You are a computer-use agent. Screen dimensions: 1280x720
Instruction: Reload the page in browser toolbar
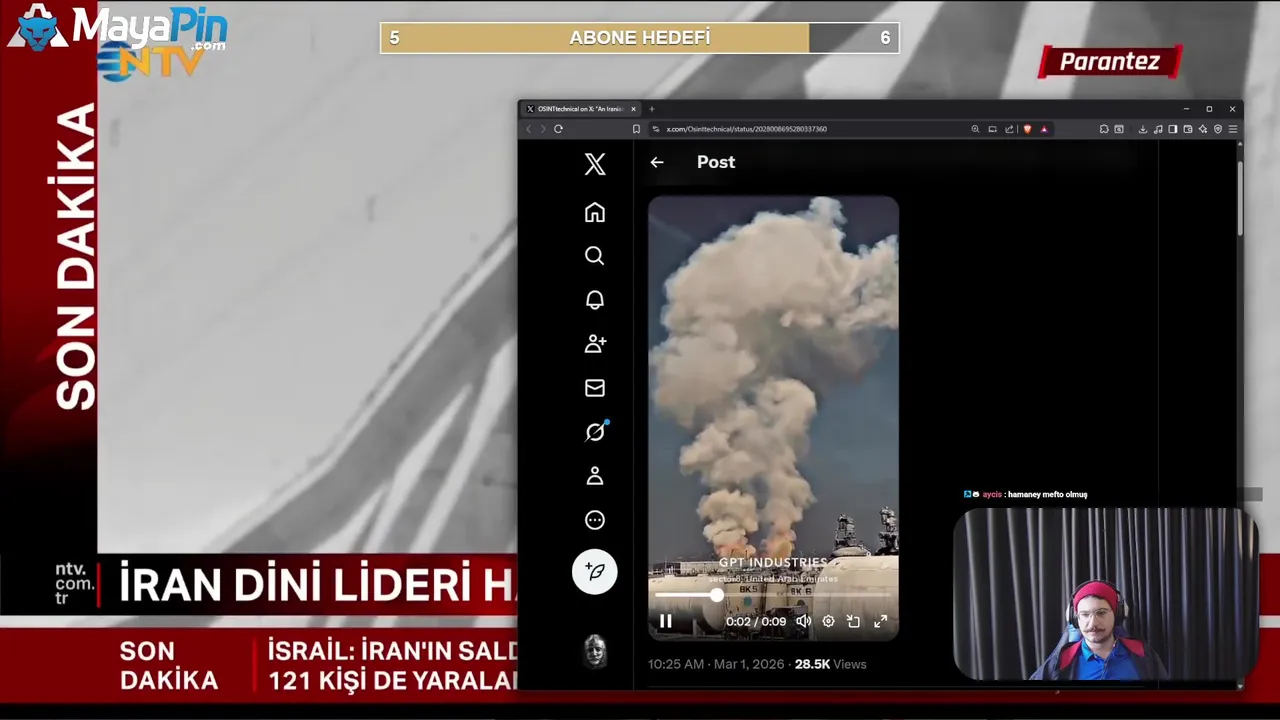(x=558, y=129)
